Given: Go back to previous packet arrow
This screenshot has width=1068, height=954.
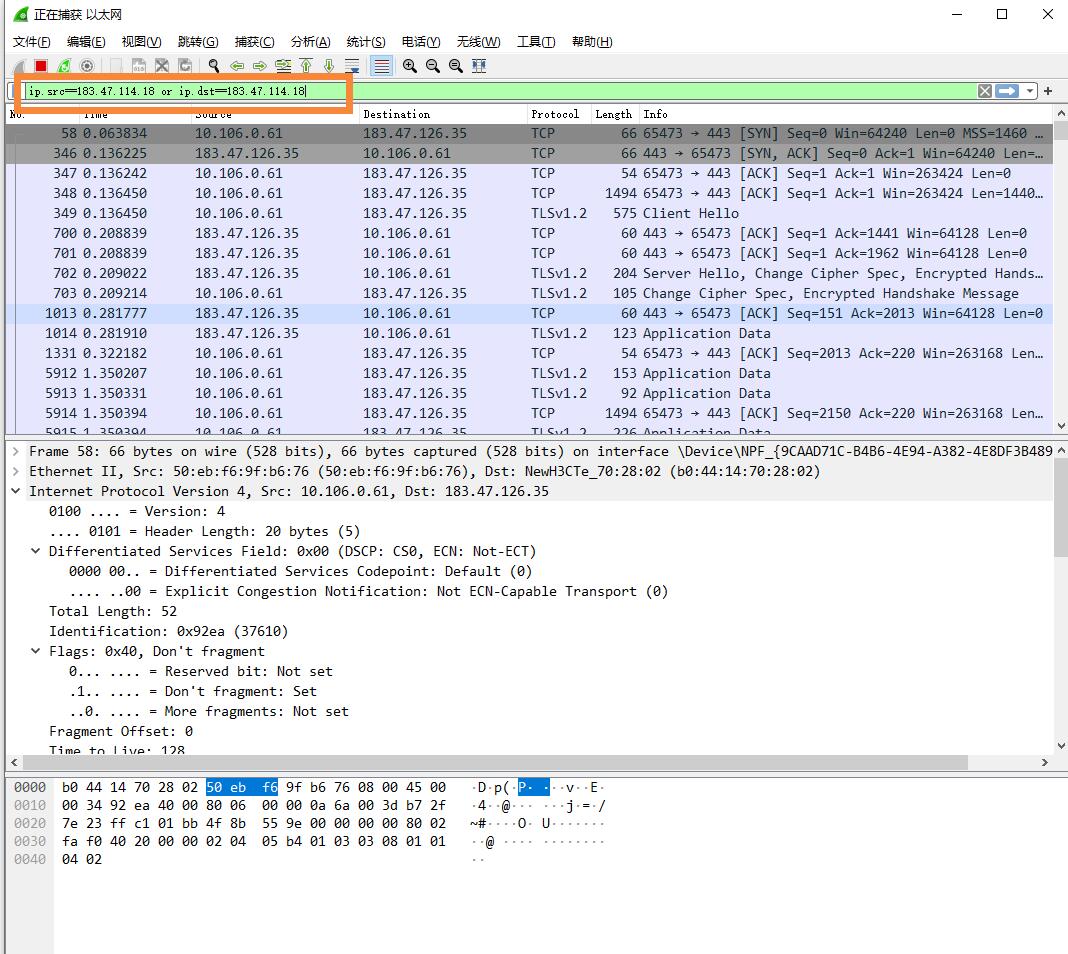Looking at the screenshot, I should [237, 66].
